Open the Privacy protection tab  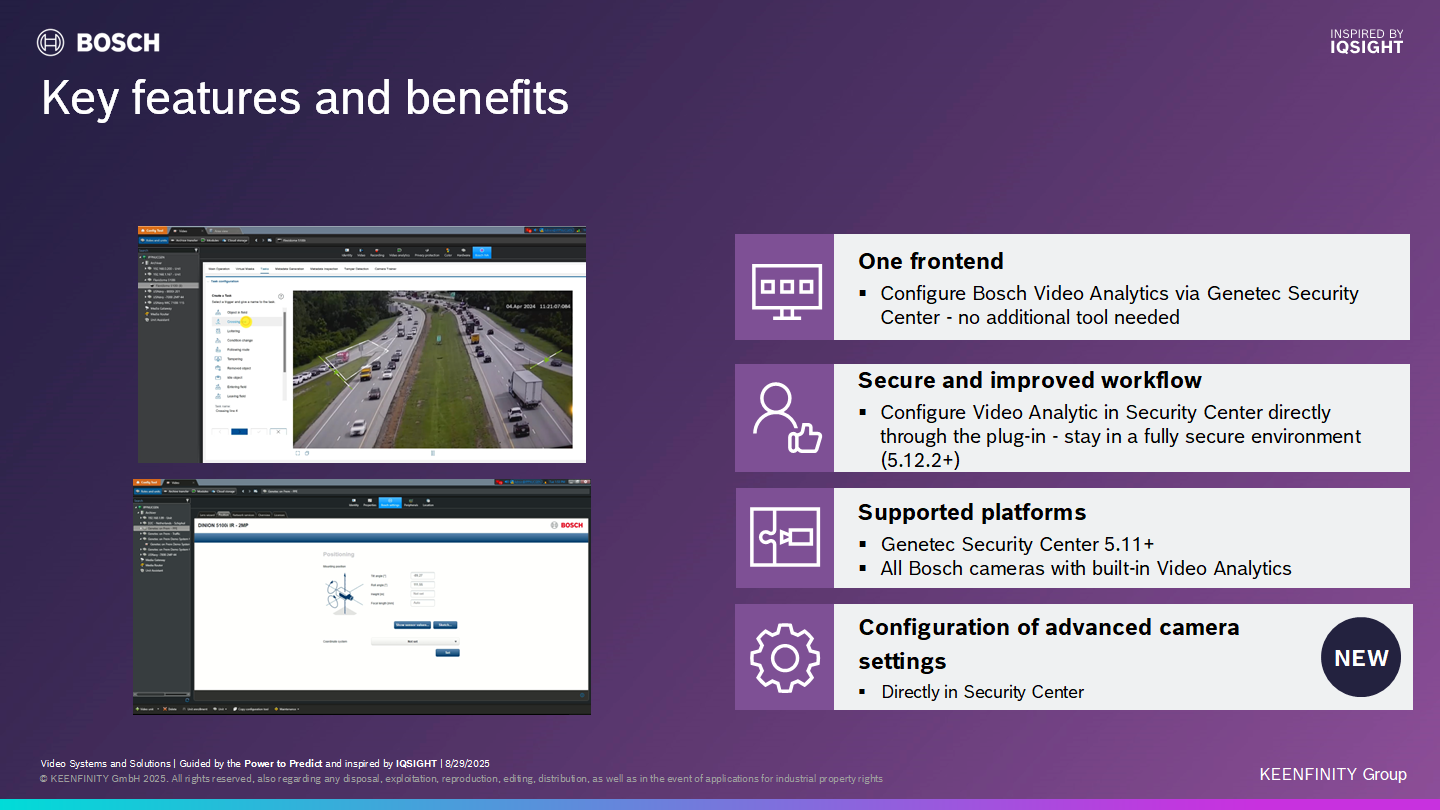click(x=427, y=254)
